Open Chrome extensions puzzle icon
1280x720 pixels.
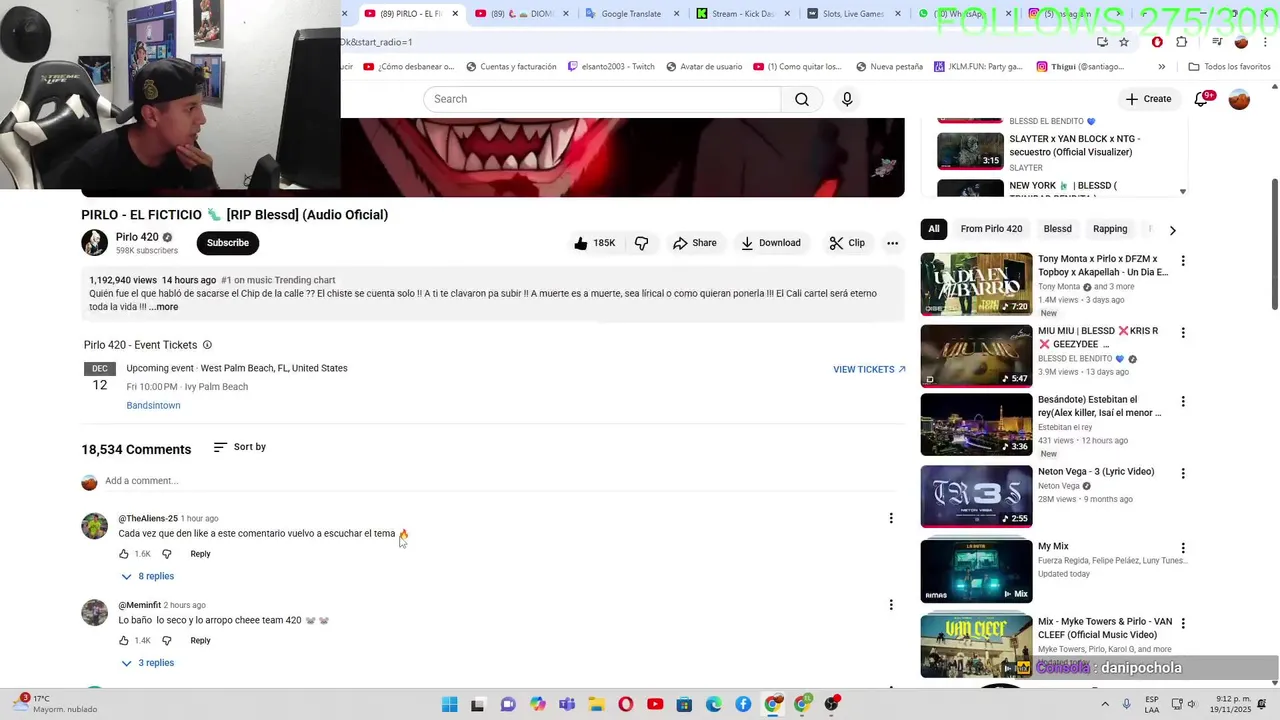tap(1182, 42)
